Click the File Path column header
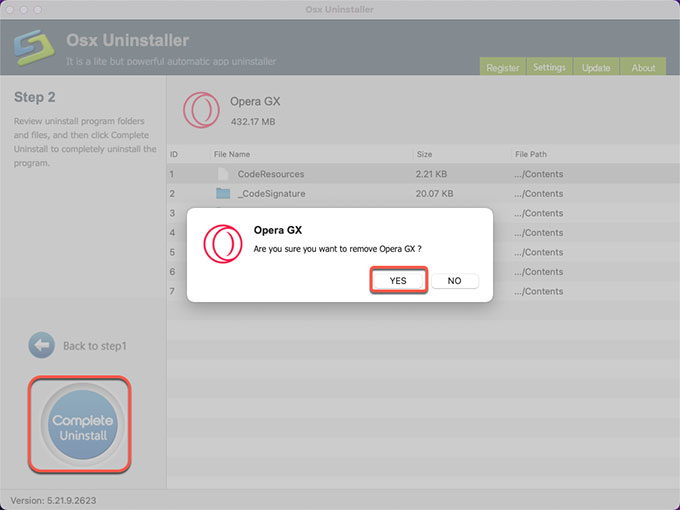The height and width of the screenshot is (510, 680). pyautogui.click(x=532, y=155)
